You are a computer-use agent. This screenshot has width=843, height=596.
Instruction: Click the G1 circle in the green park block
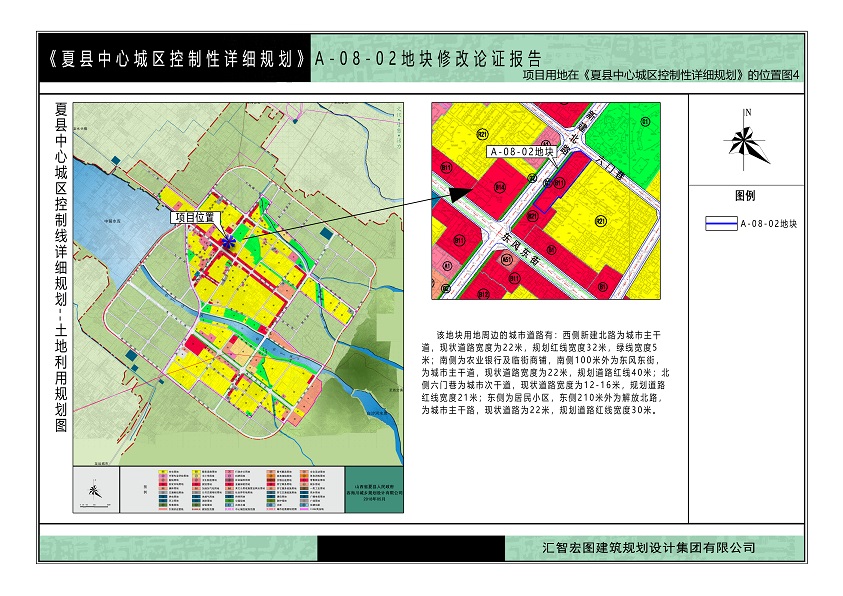[x=645, y=122]
